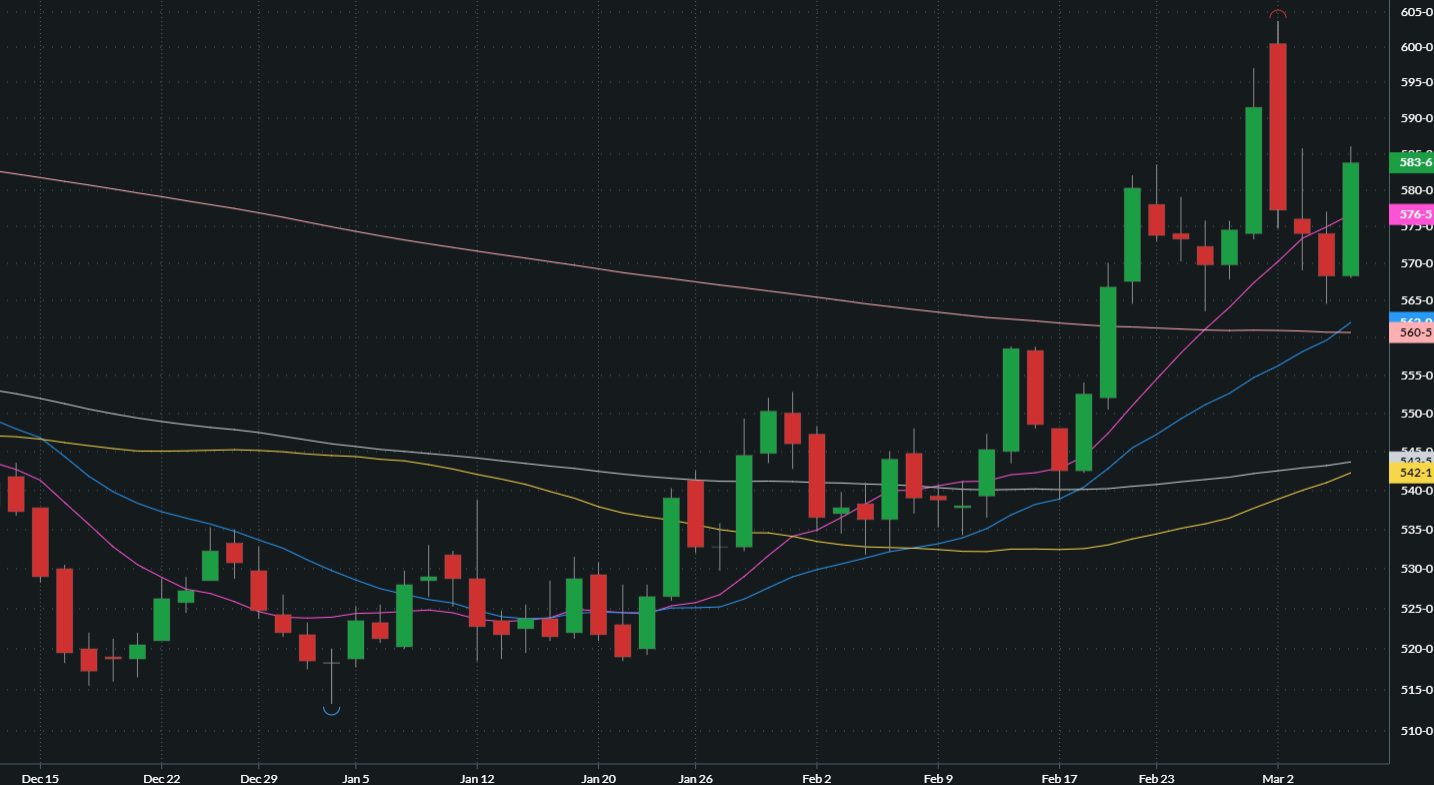This screenshot has width=1434, height=785.
Task: Click the blue arc low marker below the lowest candle
Action: click(x=332, y=711)
